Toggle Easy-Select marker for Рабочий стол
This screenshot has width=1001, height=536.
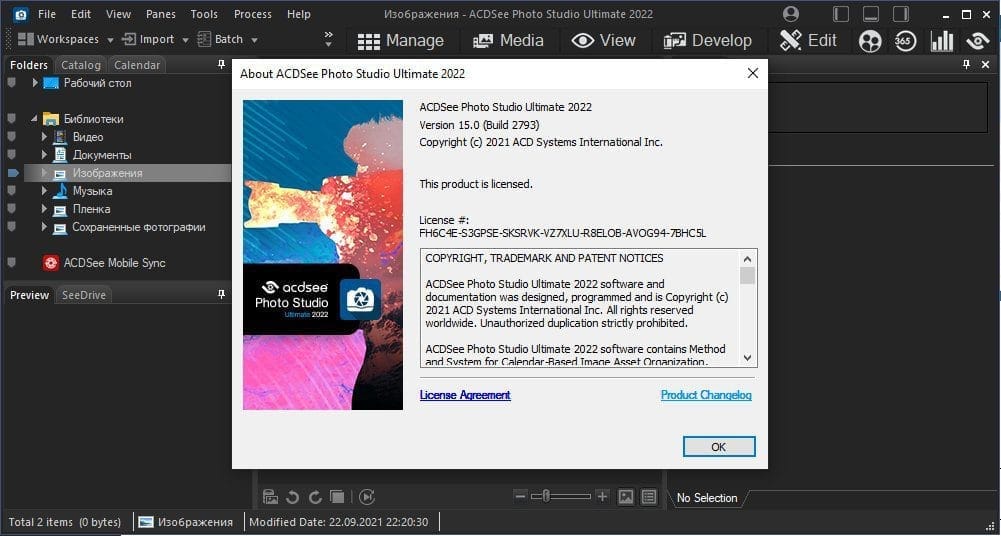[x=11, y=83]
